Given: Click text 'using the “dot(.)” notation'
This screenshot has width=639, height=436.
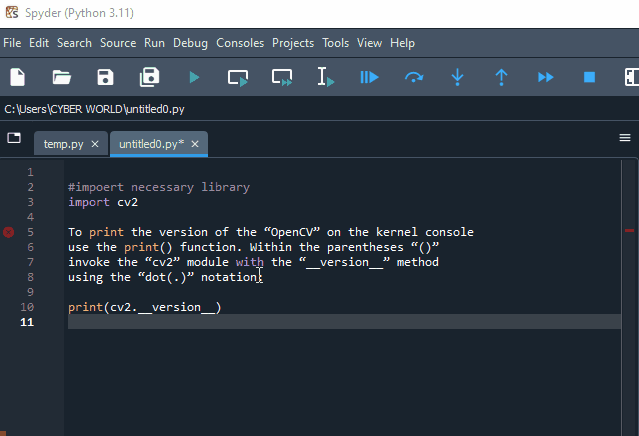Looking at the screenshot, I should [163, 277].
